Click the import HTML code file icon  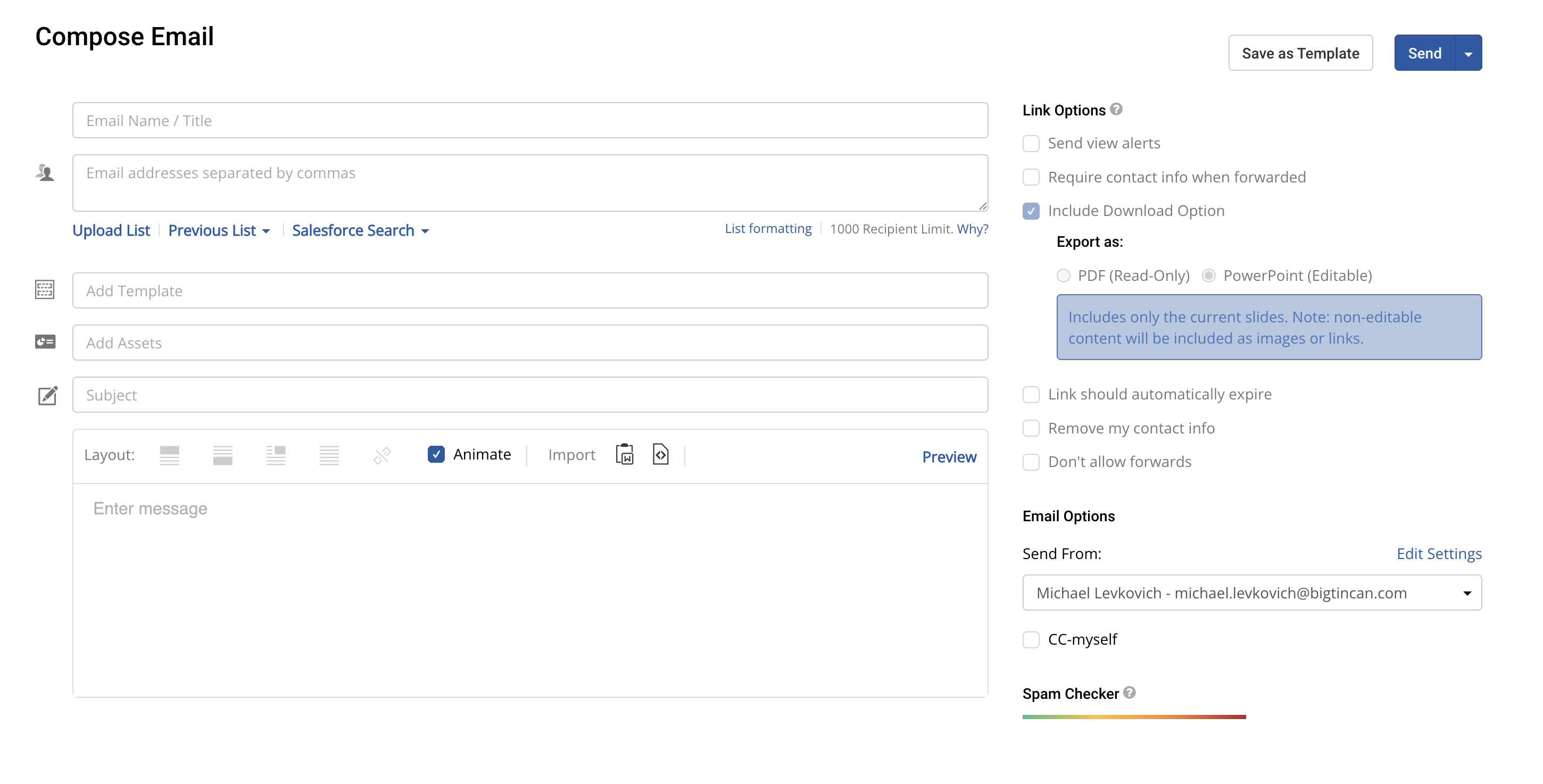click(x=660, y=455)
